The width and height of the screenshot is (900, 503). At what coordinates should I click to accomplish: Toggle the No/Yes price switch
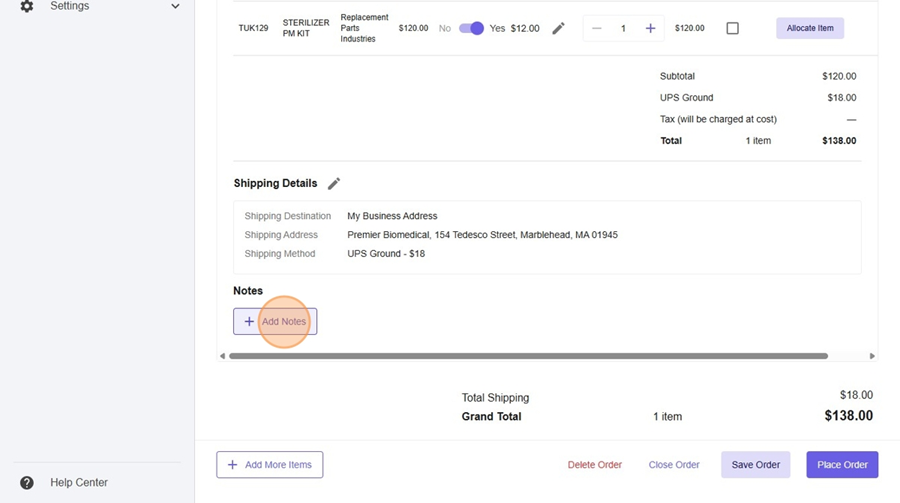(471, 28)
